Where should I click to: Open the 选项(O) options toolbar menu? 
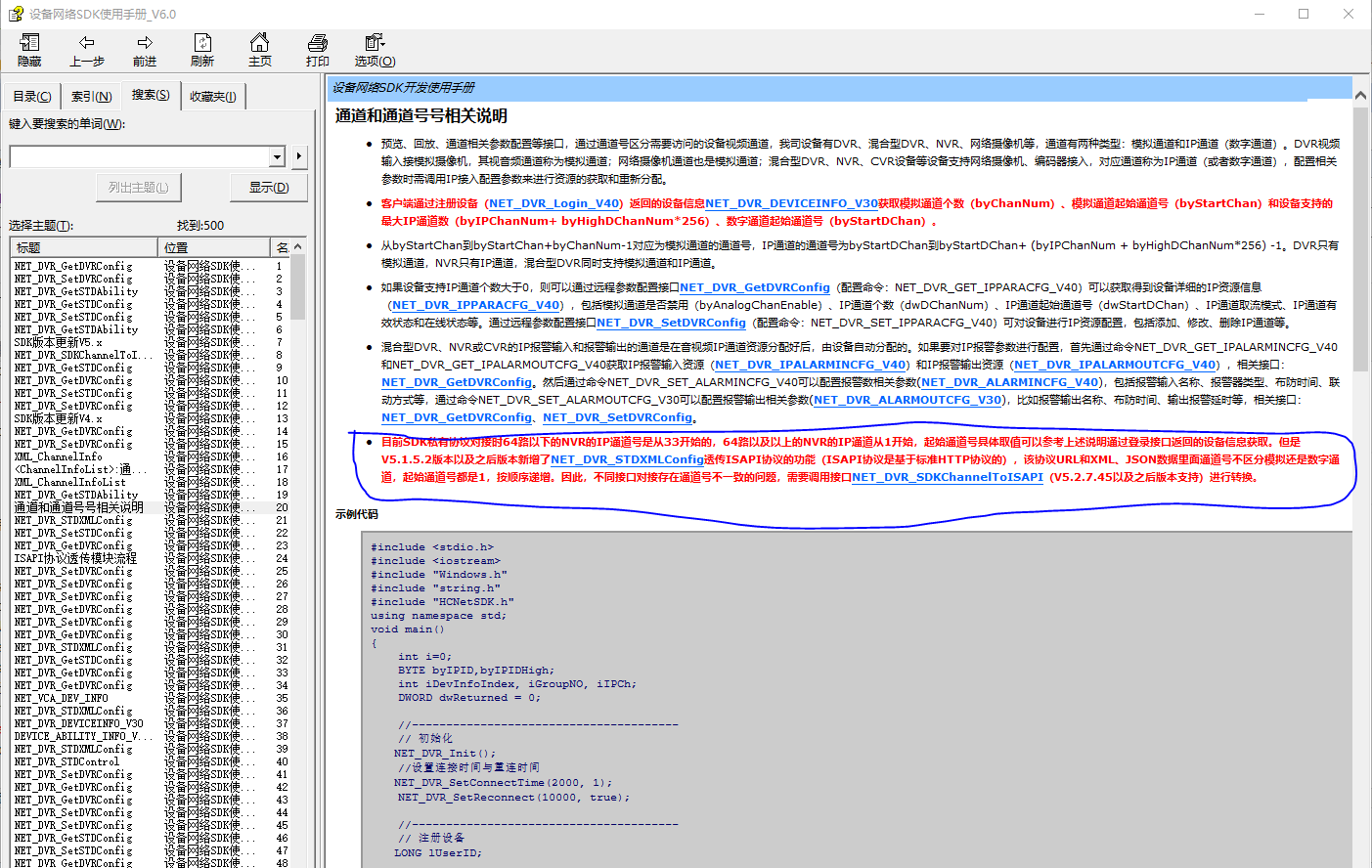coord(376,50)
